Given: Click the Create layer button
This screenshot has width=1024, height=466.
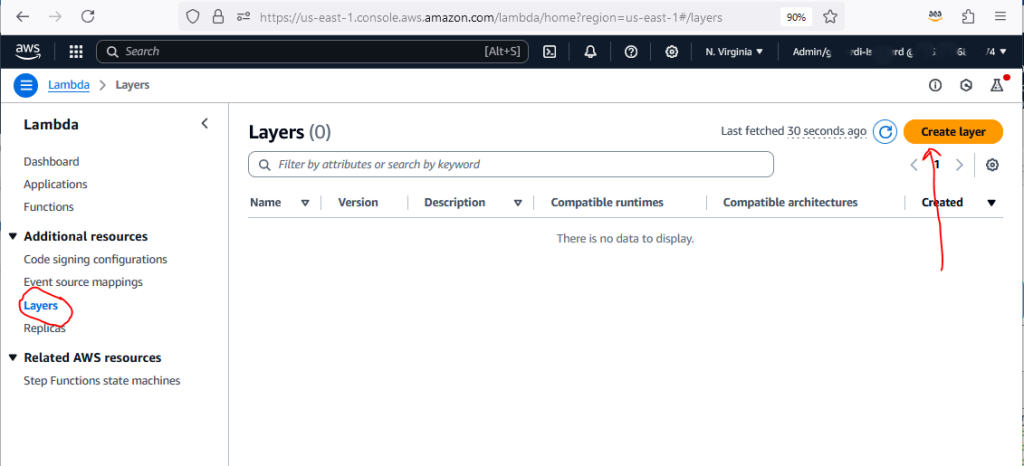Looking at the screenshot, I should [x=953, y=132].
